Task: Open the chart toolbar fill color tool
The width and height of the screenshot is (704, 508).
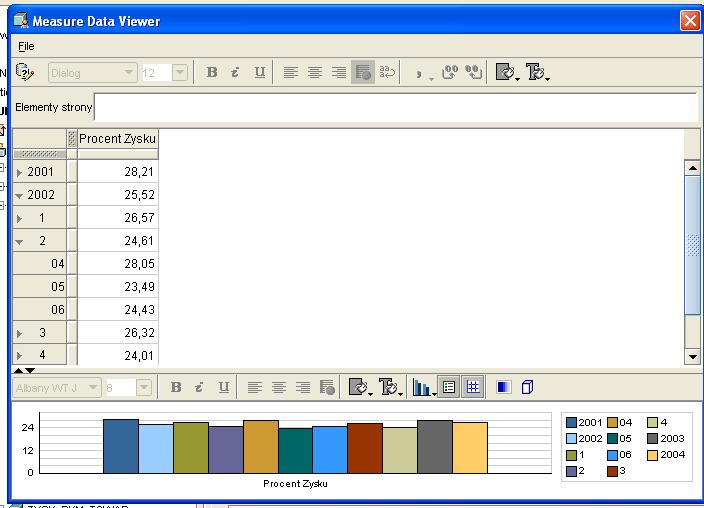Action: 360,387
